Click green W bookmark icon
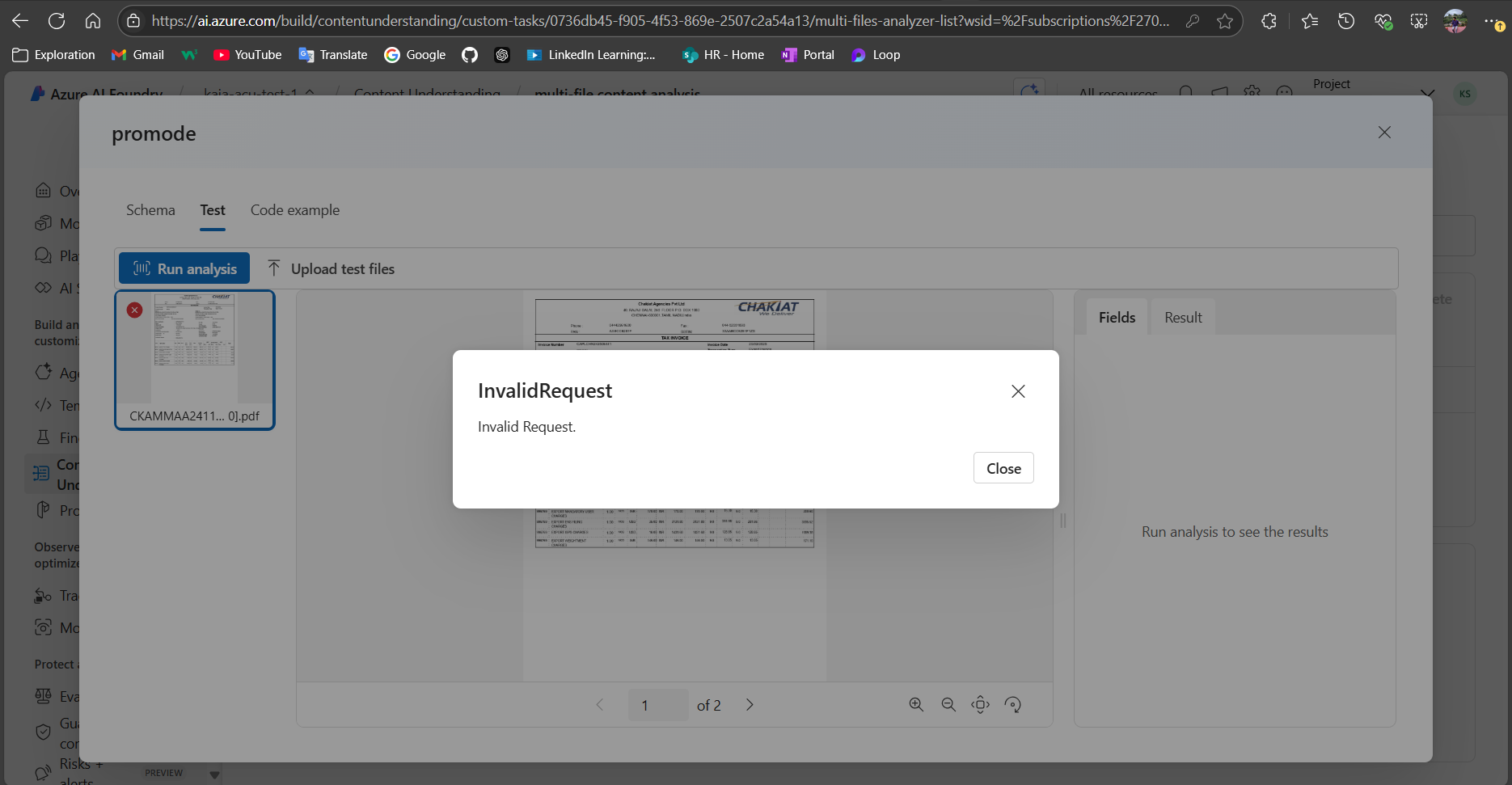The height and width of the screenshot is (785, 1512). (x=189, y=55)
